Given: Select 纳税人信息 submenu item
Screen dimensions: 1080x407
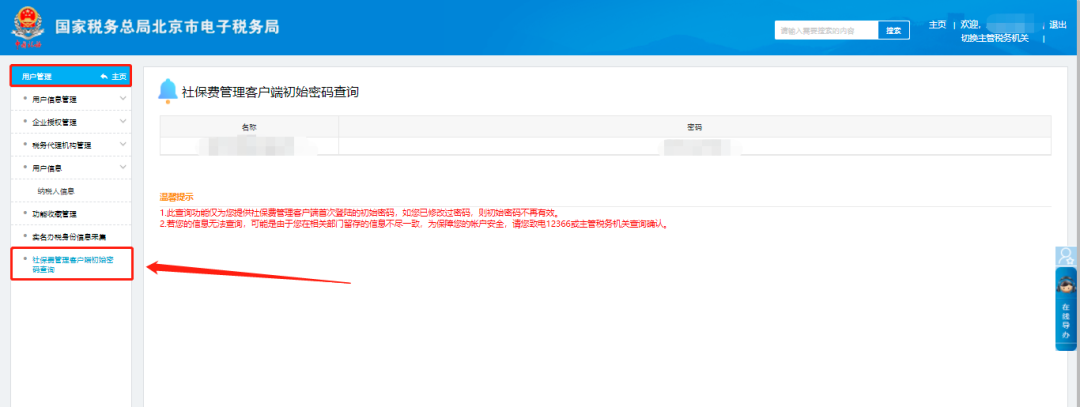Looking at the screenshot, I should (57, 190).
